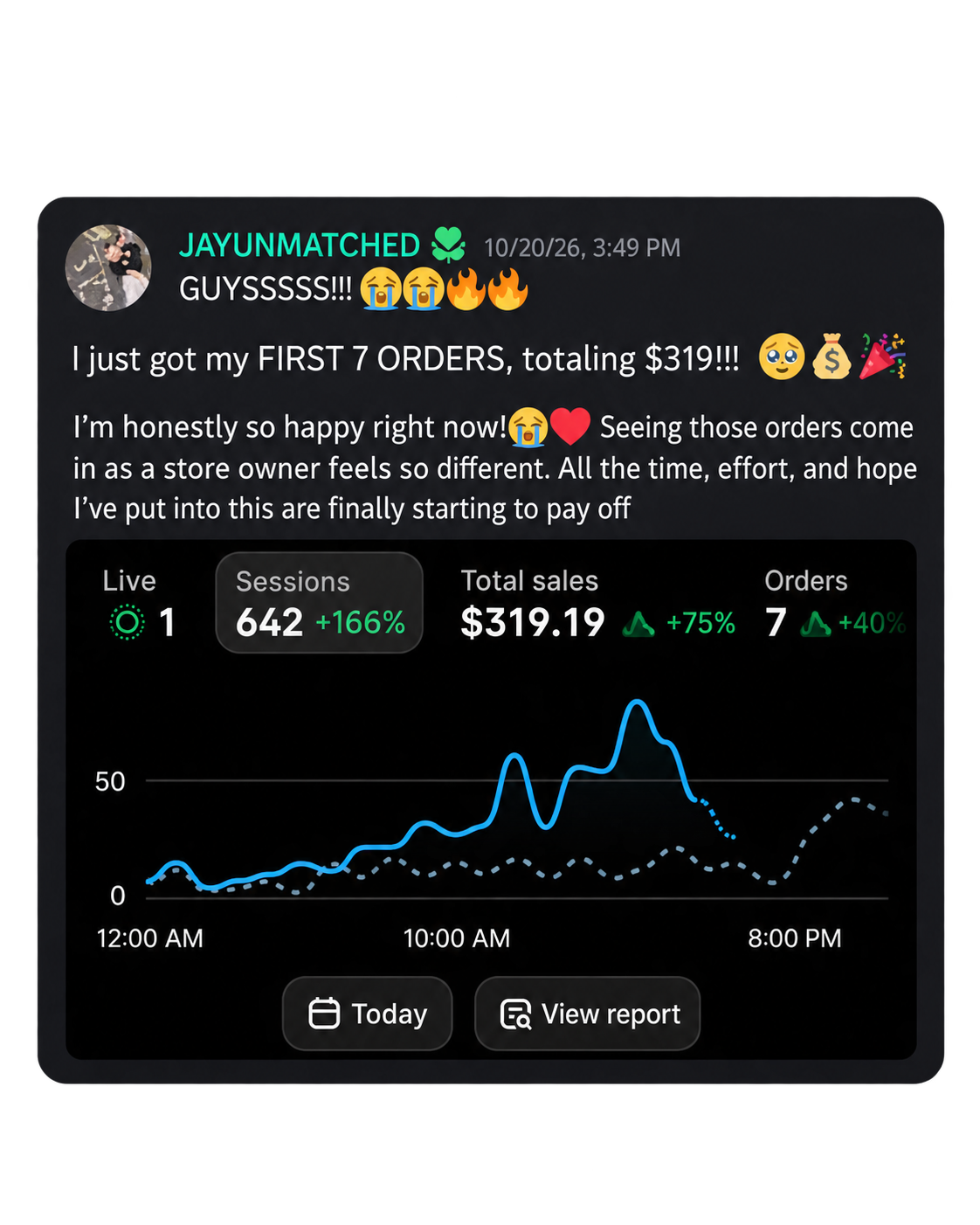Viewport: 980px width, 1225px height.
Task: Click the green clover badge beside username
Action: (449, 245)
